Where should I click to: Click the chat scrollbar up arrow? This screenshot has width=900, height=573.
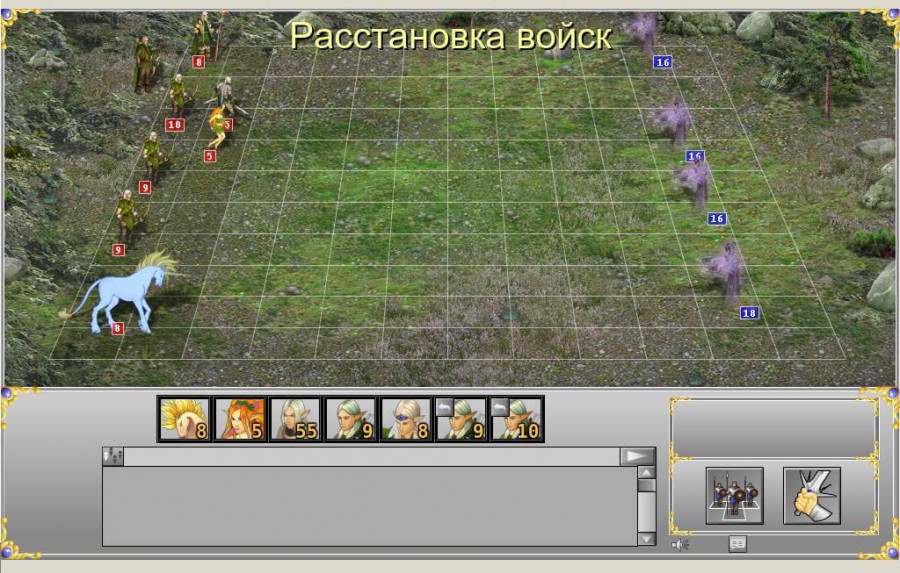pos(646,473)
